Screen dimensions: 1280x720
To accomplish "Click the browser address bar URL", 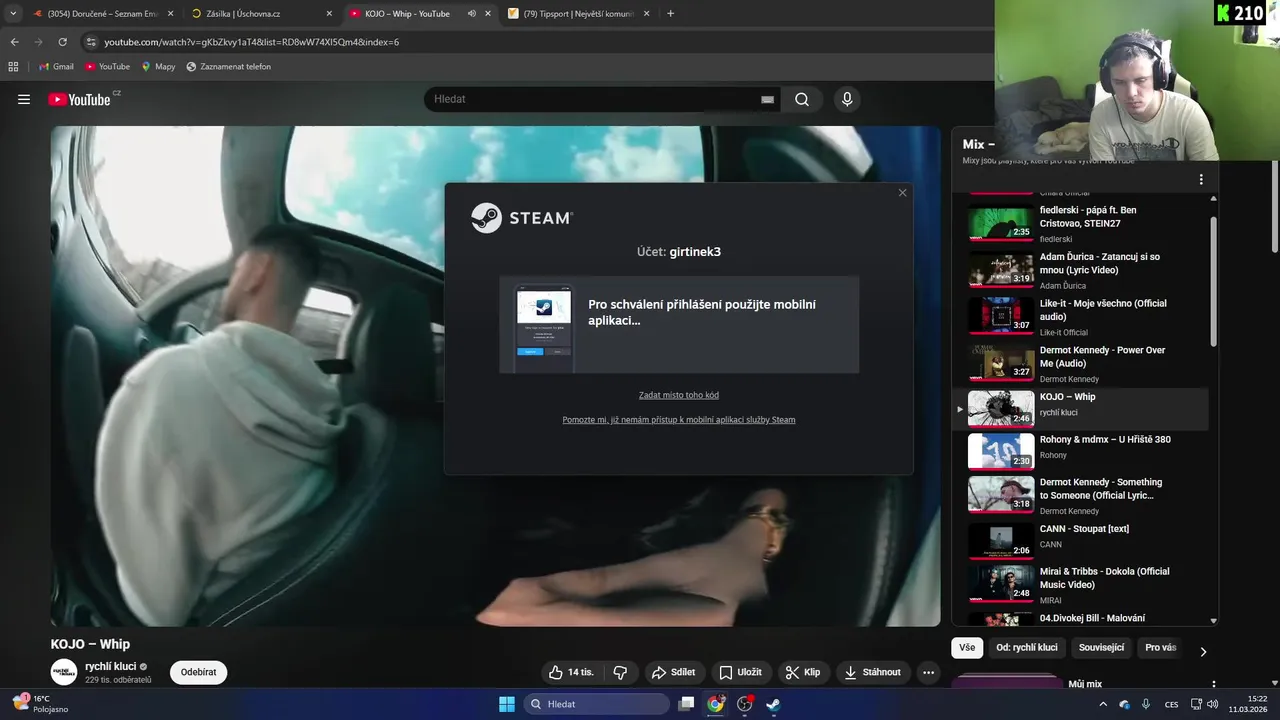I will (x=251, y=42).
